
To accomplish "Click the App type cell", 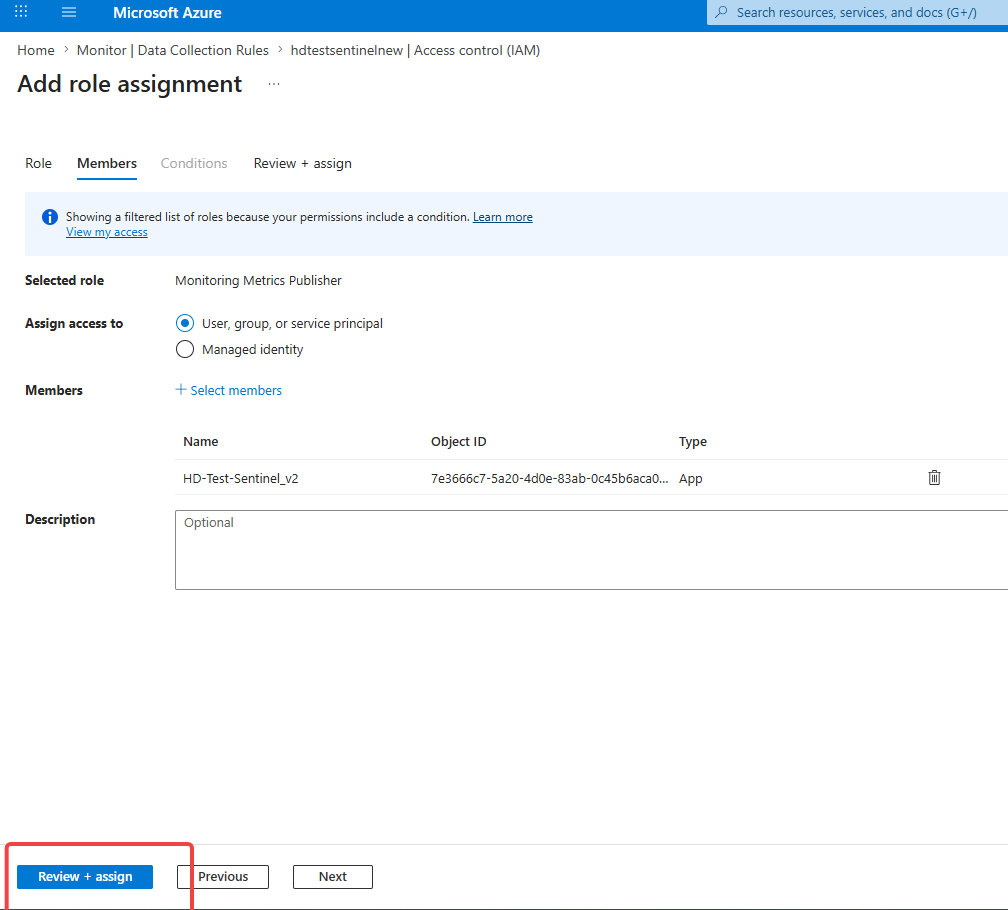I will tap(690, 478).
